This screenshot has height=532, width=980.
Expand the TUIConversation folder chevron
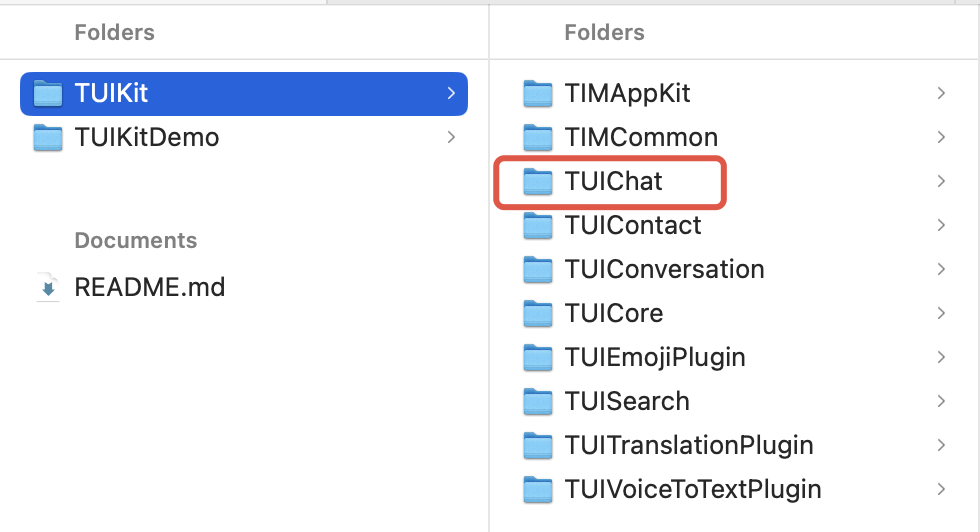coord(941,269)
